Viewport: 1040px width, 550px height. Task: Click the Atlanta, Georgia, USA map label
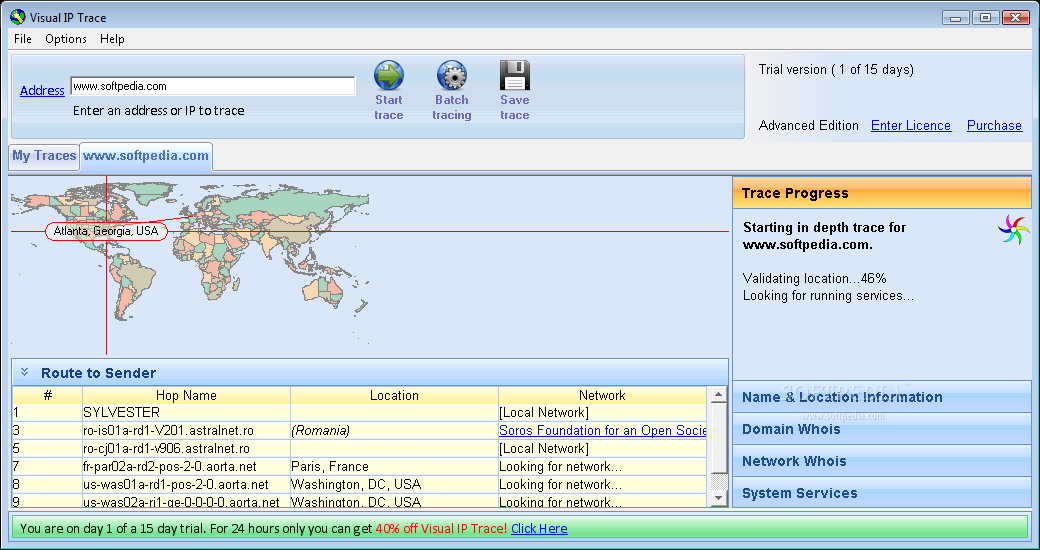click(x=106, y=231)
